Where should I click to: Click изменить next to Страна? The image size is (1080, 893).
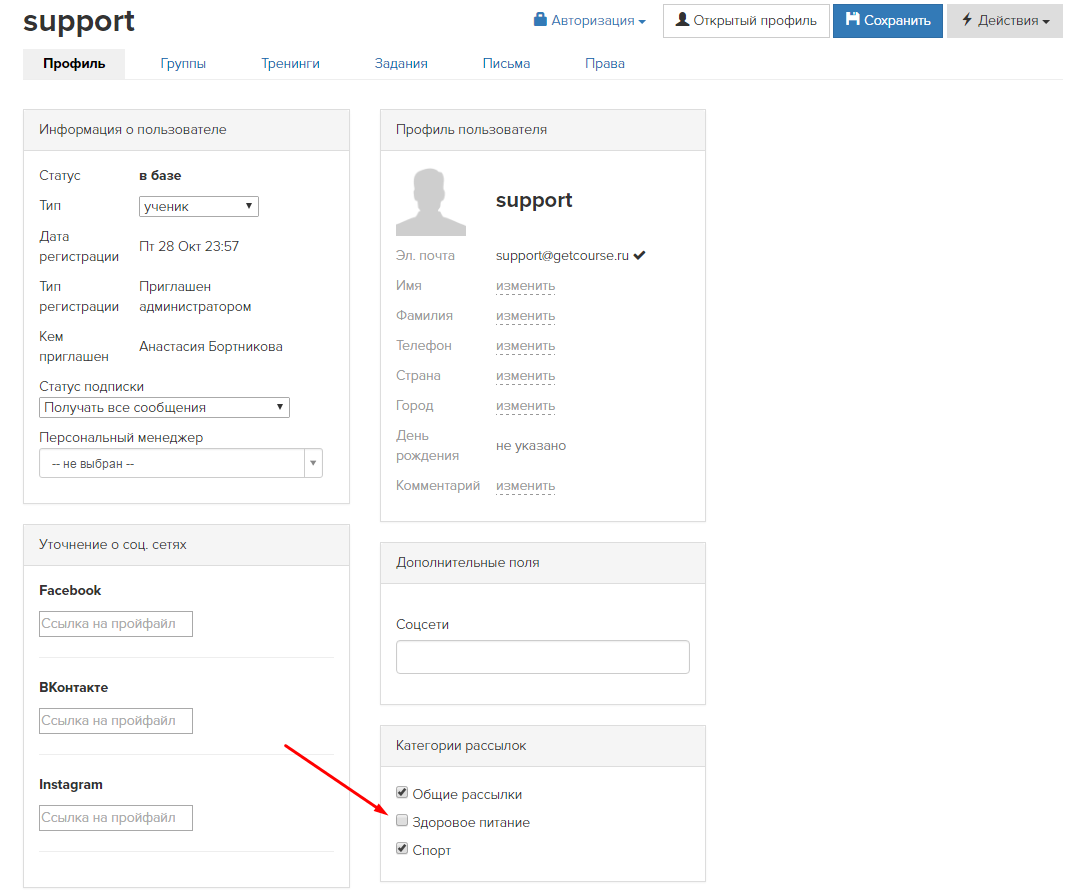pos(526,376)
